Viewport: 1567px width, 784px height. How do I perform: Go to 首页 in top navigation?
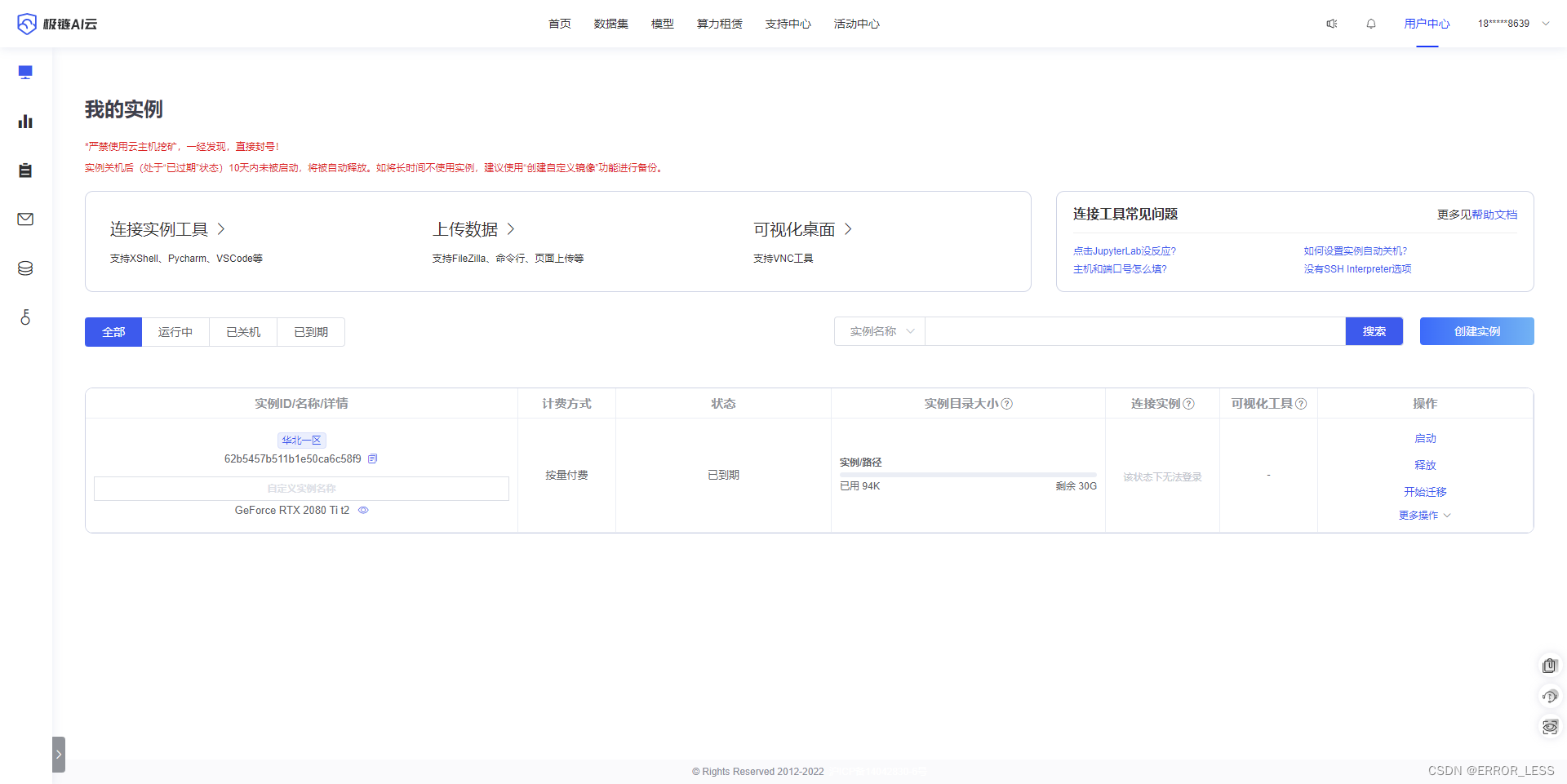560,24
